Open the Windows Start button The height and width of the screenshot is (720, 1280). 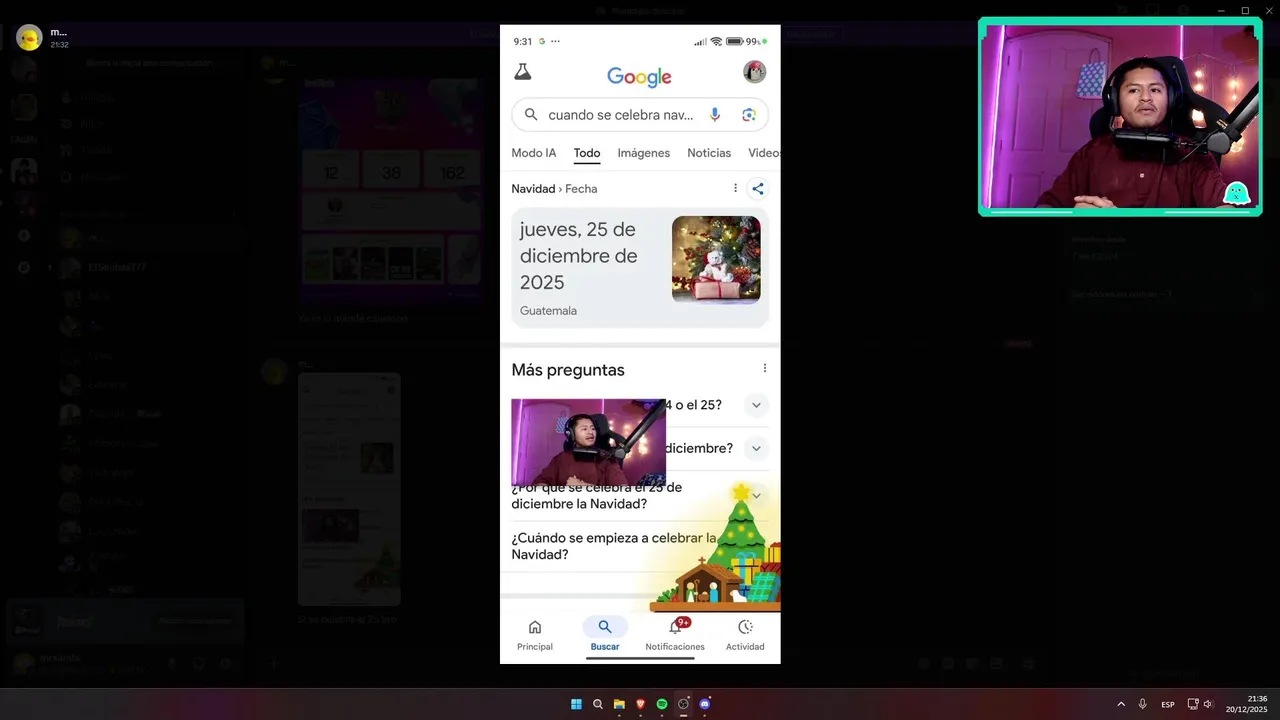tap(576, 704)
